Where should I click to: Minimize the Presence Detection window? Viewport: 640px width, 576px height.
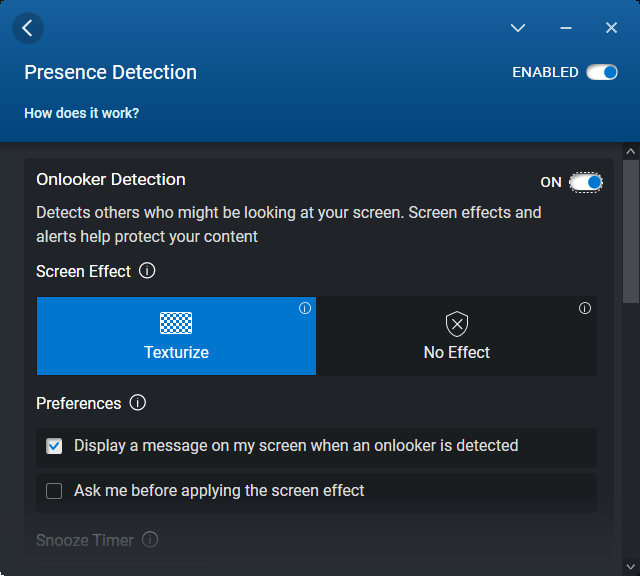point(566,28)
